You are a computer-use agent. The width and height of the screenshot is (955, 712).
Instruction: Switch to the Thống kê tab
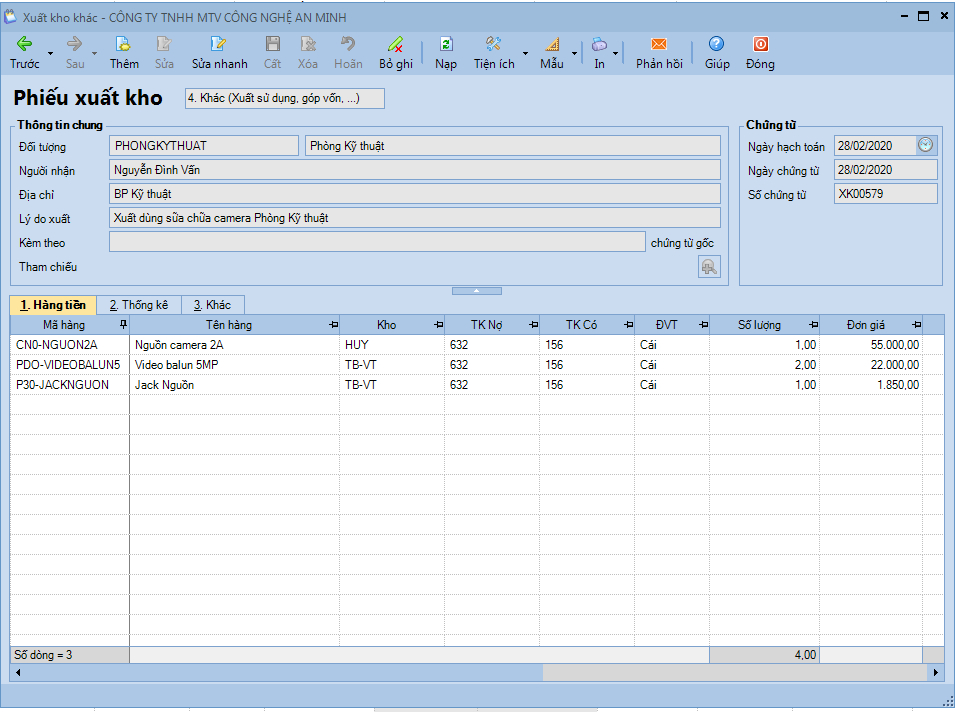[x=139, y=305]
